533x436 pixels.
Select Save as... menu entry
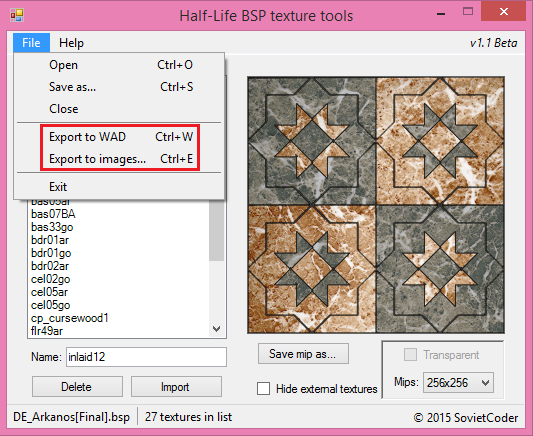(x=119, y=87)
